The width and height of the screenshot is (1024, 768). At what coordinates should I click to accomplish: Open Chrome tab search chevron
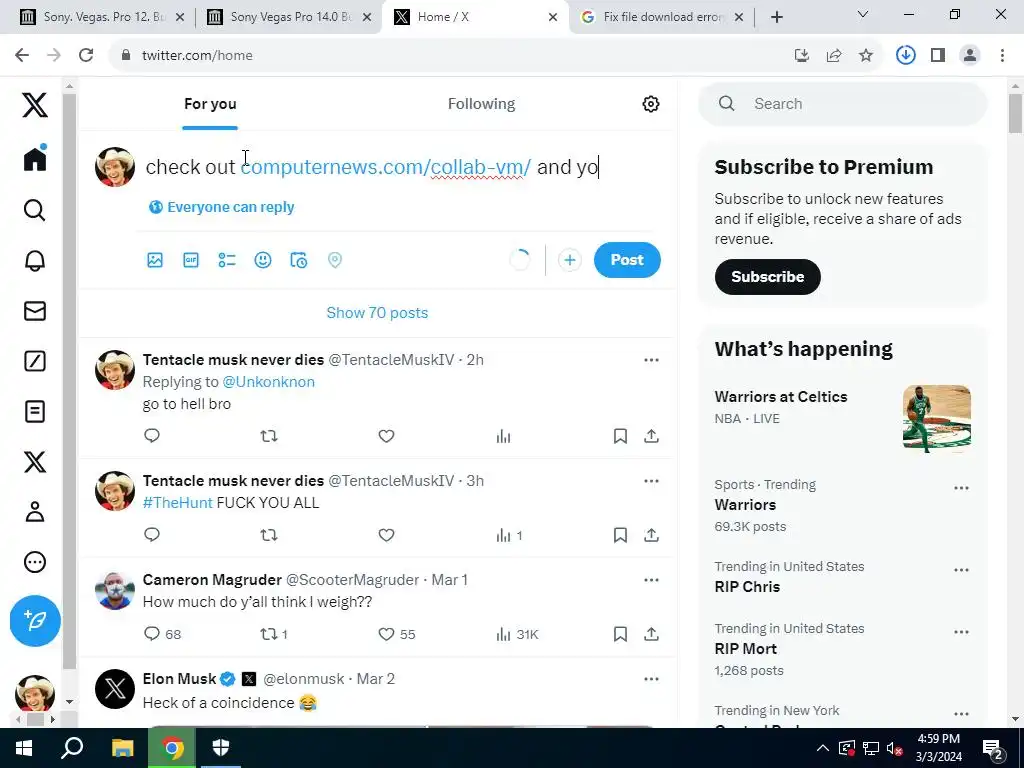pos(863,14)
